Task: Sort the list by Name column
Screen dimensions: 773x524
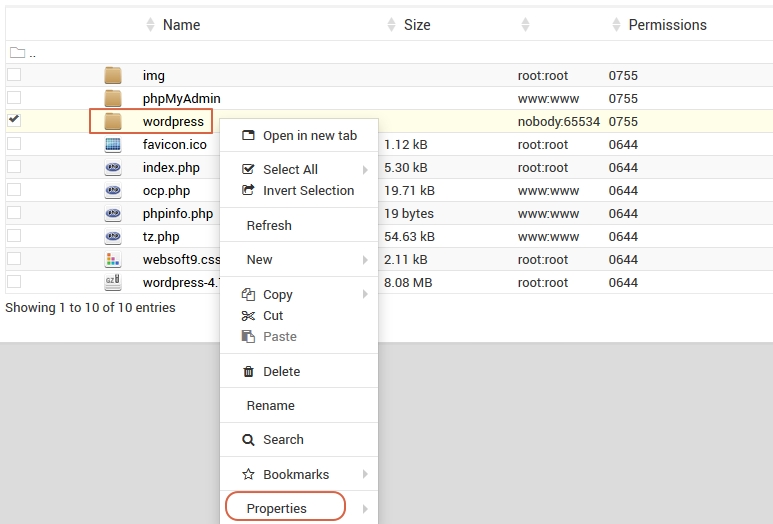Action: 181,24
